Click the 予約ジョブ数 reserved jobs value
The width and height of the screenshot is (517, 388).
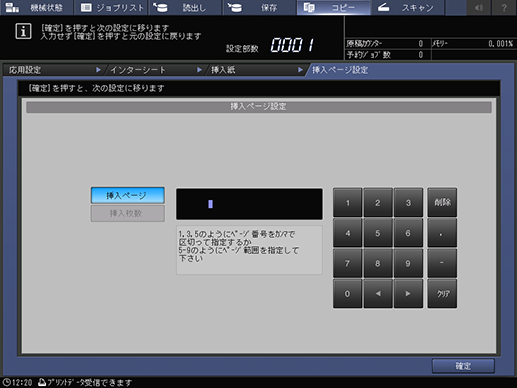(421, 55)
